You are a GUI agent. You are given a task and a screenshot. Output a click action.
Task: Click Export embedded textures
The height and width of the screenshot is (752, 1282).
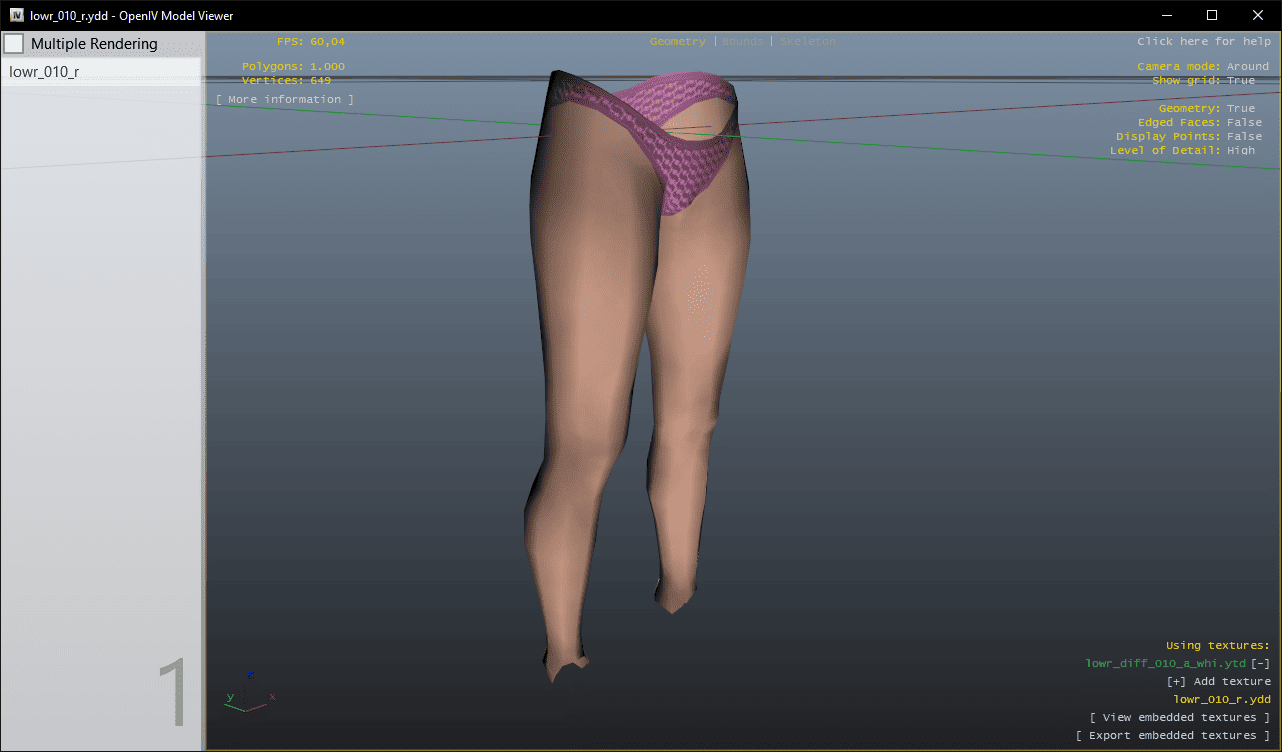tap(1173, 735)
